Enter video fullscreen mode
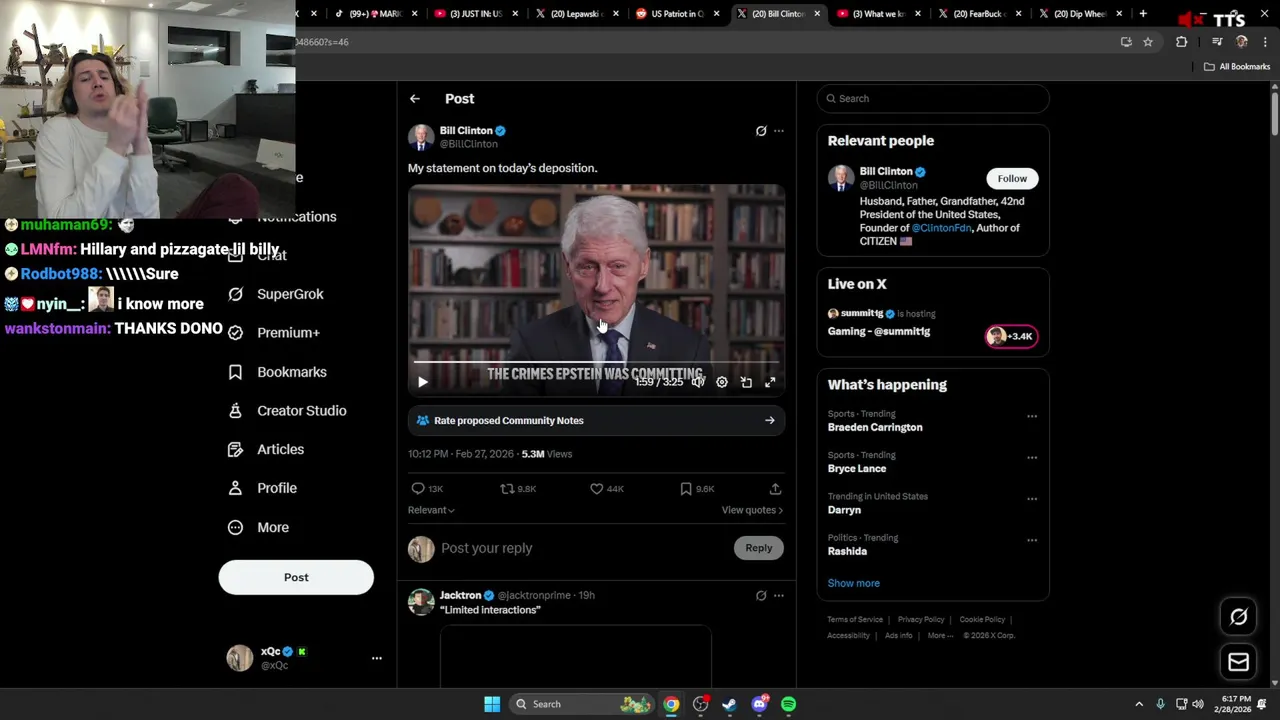This screenshot has height=720, width=1280. tap(770, 382)
